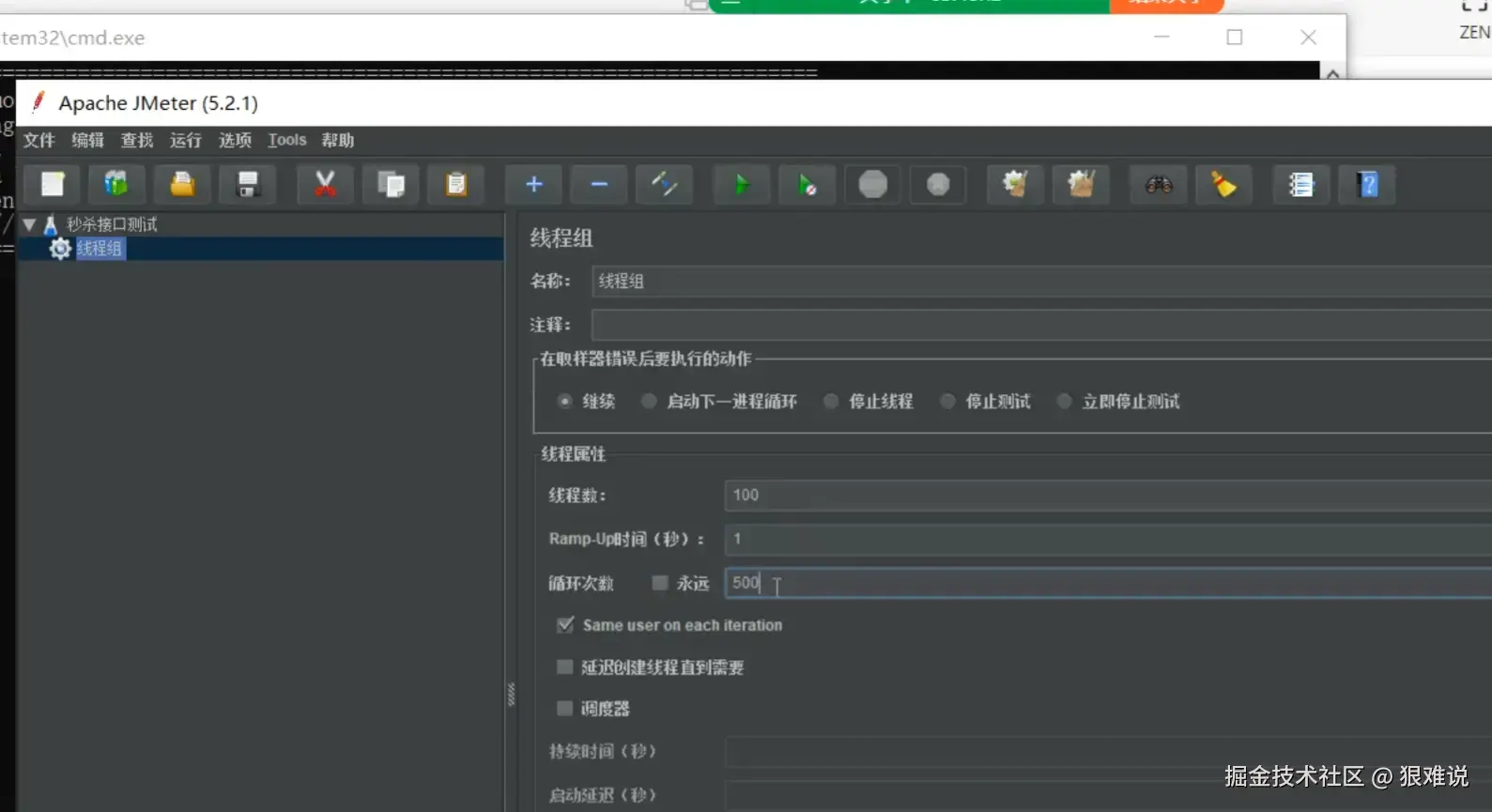Click the panel splitter handle

(x=511, y=694)
